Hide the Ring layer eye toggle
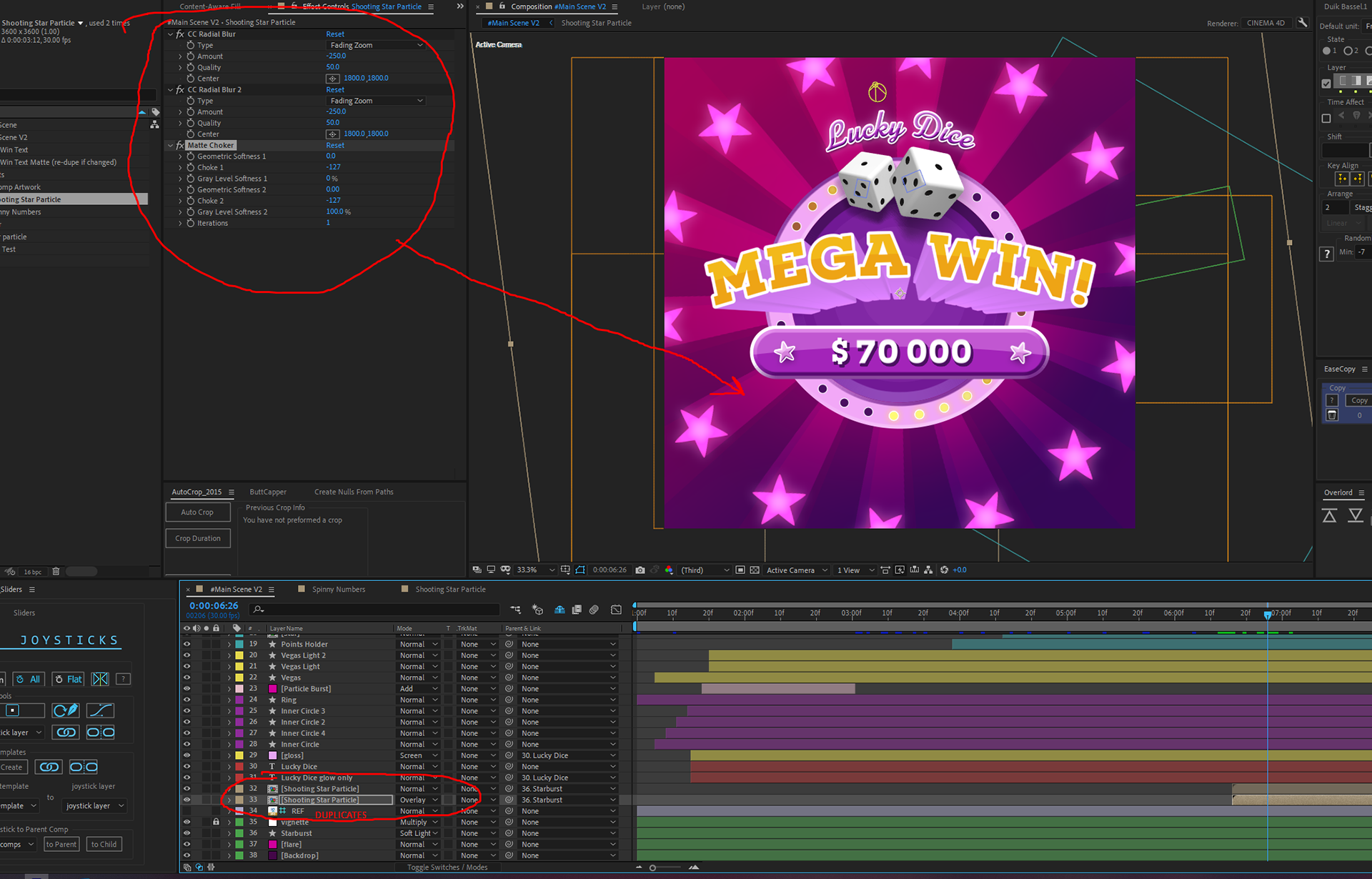This screenshot has width=1372, height=879. (187, 700)
